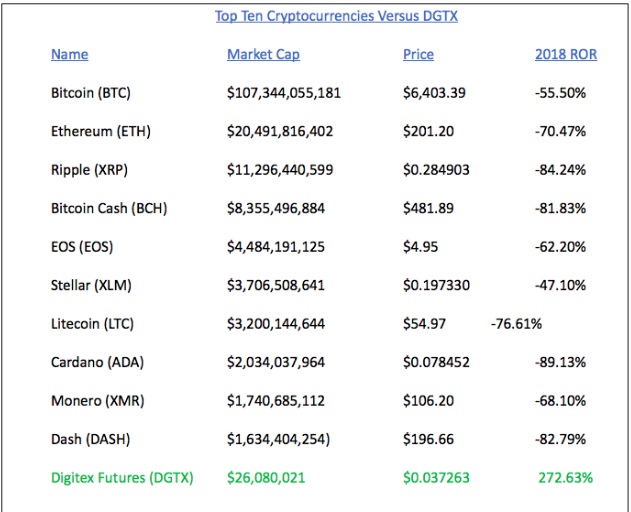Select DGTX market cap $26,080,021
This screenshot has width=631, height=512.
266,478
